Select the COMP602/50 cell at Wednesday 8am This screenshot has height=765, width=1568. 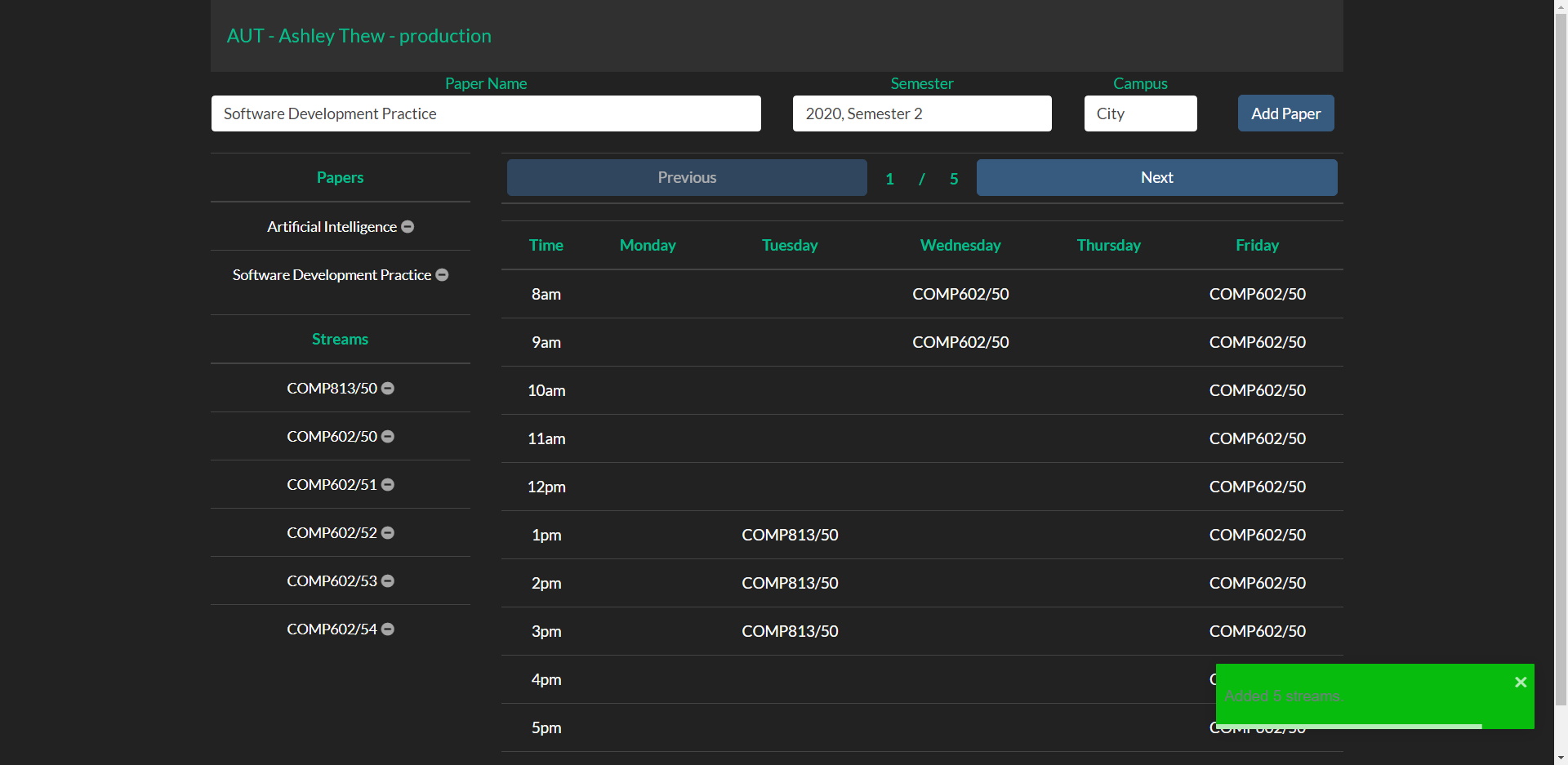click(960, 294)
